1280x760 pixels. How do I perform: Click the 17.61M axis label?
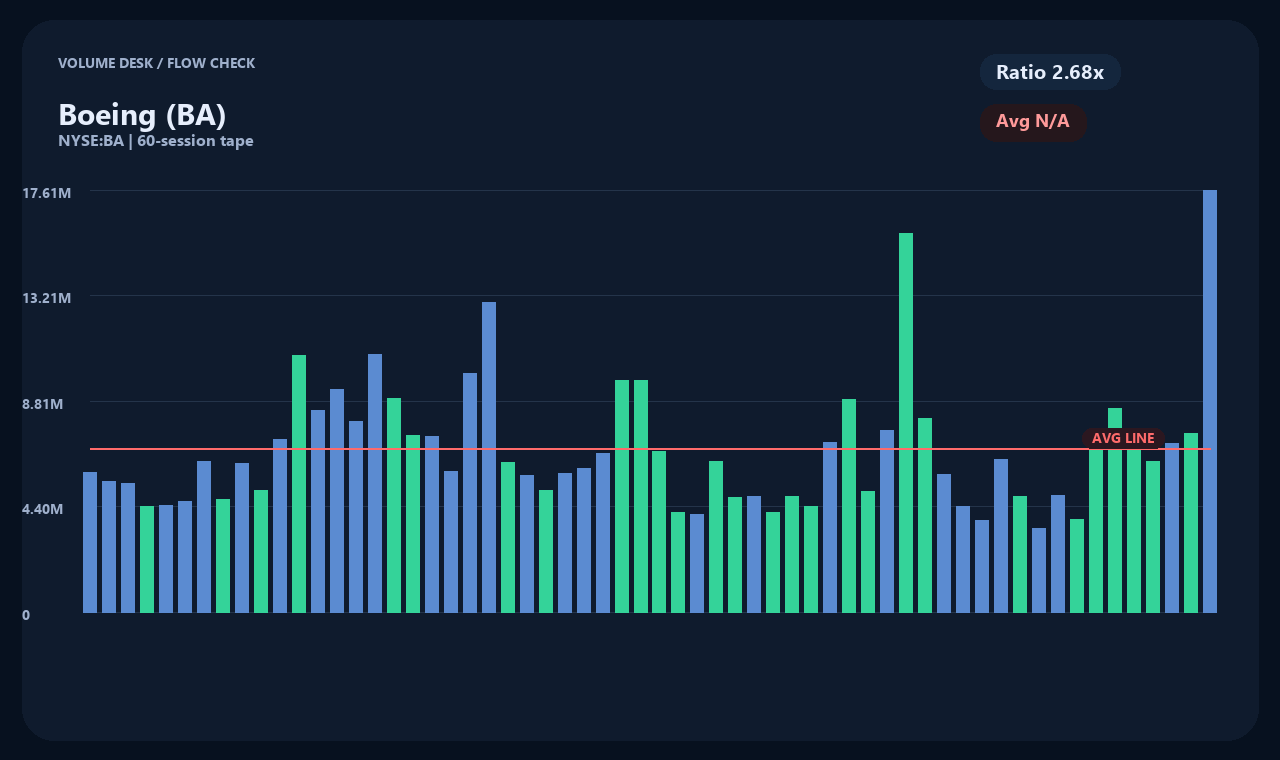[47, 192]
